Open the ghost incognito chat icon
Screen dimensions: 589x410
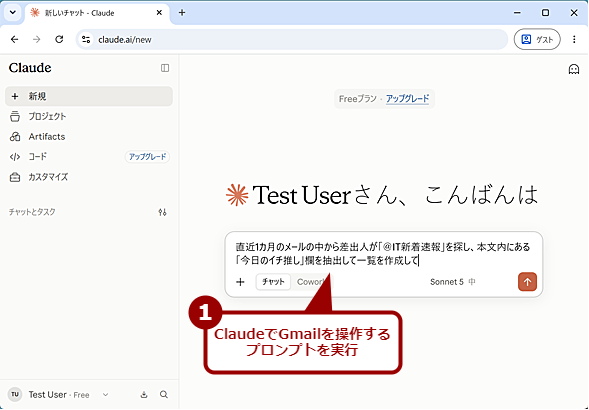click(x=574, y=69)
